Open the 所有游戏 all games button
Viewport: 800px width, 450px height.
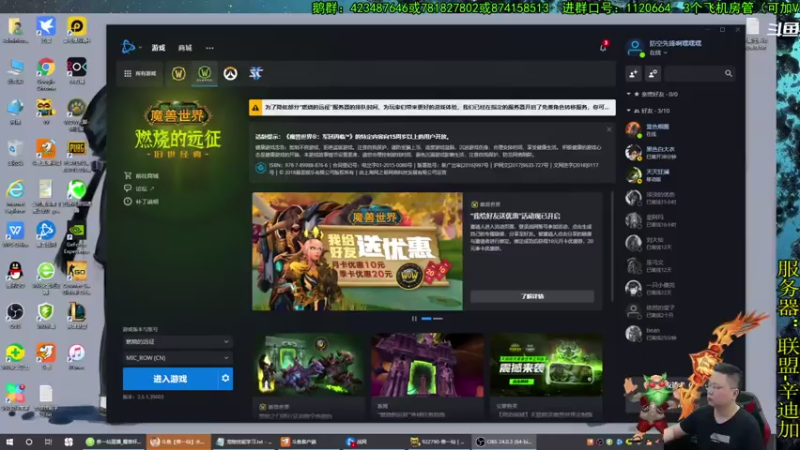(140, 73)
